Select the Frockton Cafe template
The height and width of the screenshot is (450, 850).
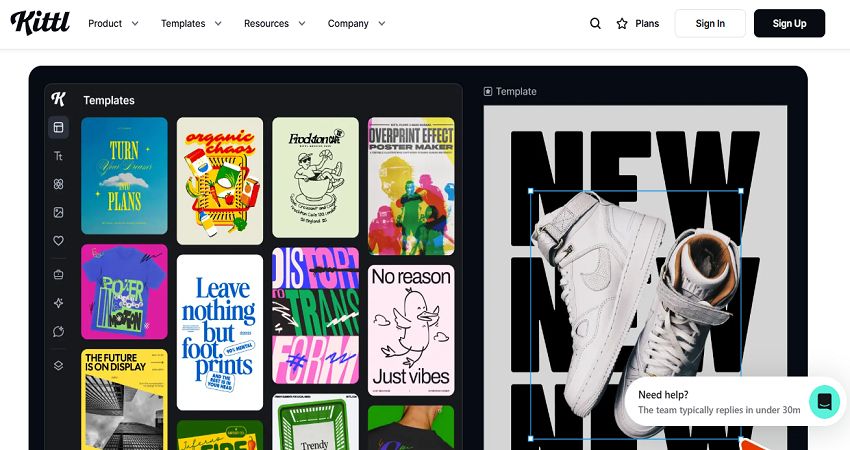click(315, 177)
